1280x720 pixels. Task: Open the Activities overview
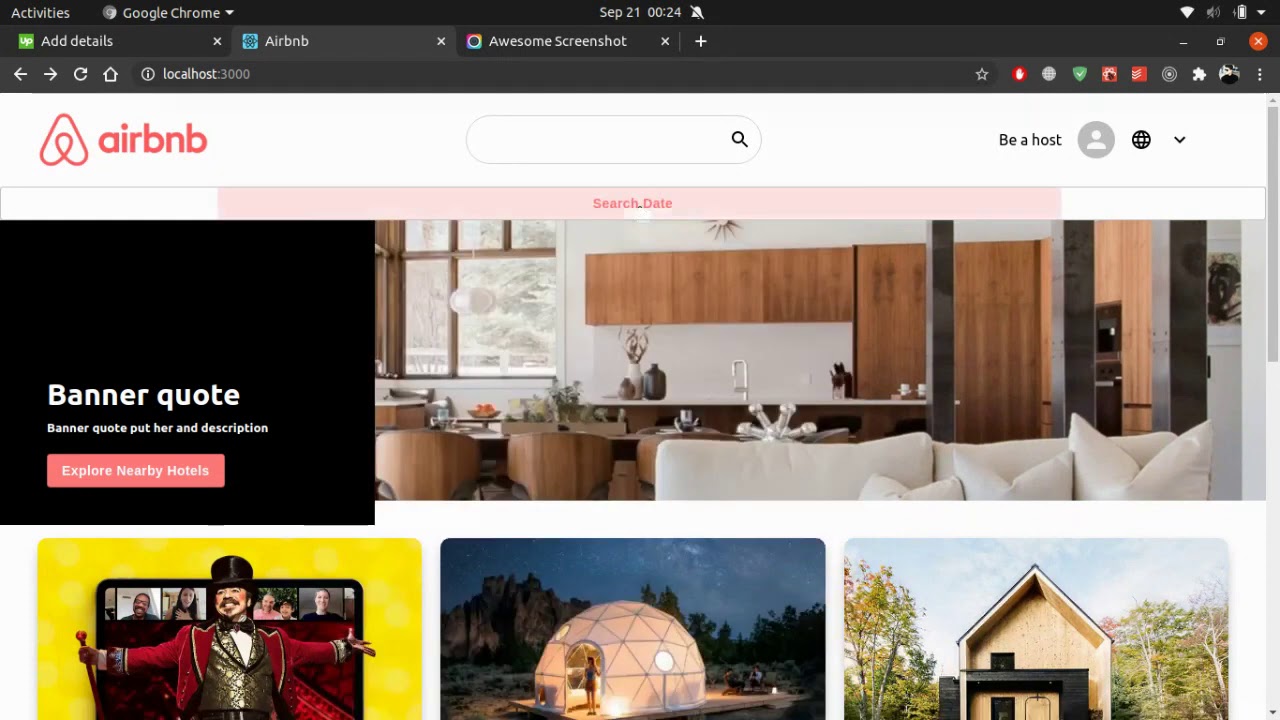tap(40, 12)
